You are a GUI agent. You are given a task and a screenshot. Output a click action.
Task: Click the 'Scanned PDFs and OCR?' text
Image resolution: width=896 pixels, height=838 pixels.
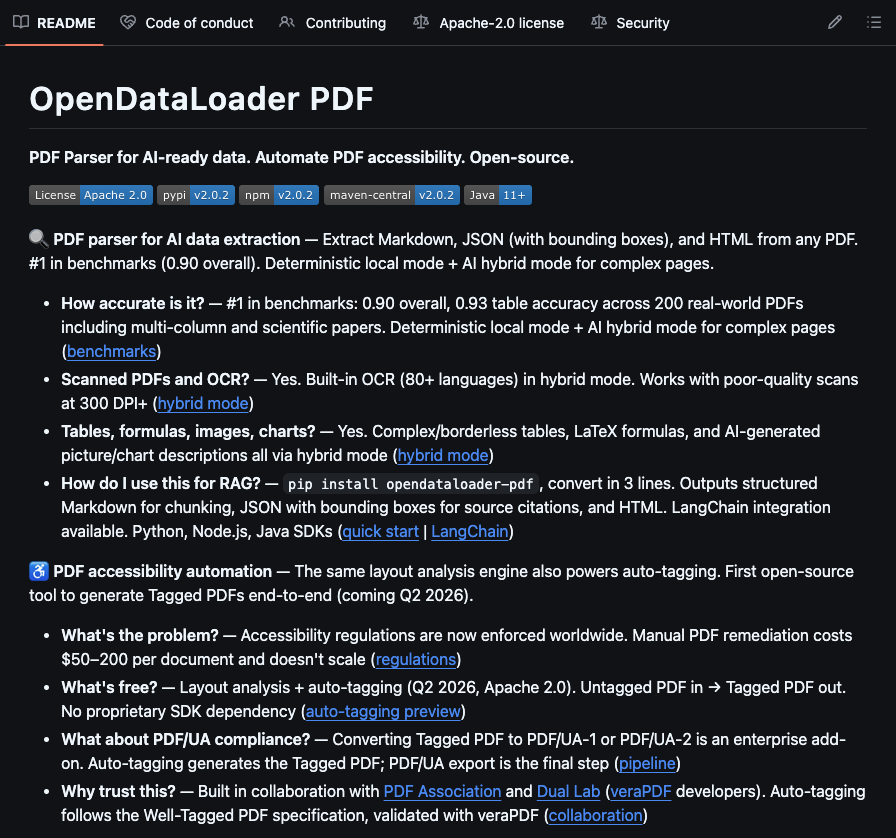click(155, 380)
